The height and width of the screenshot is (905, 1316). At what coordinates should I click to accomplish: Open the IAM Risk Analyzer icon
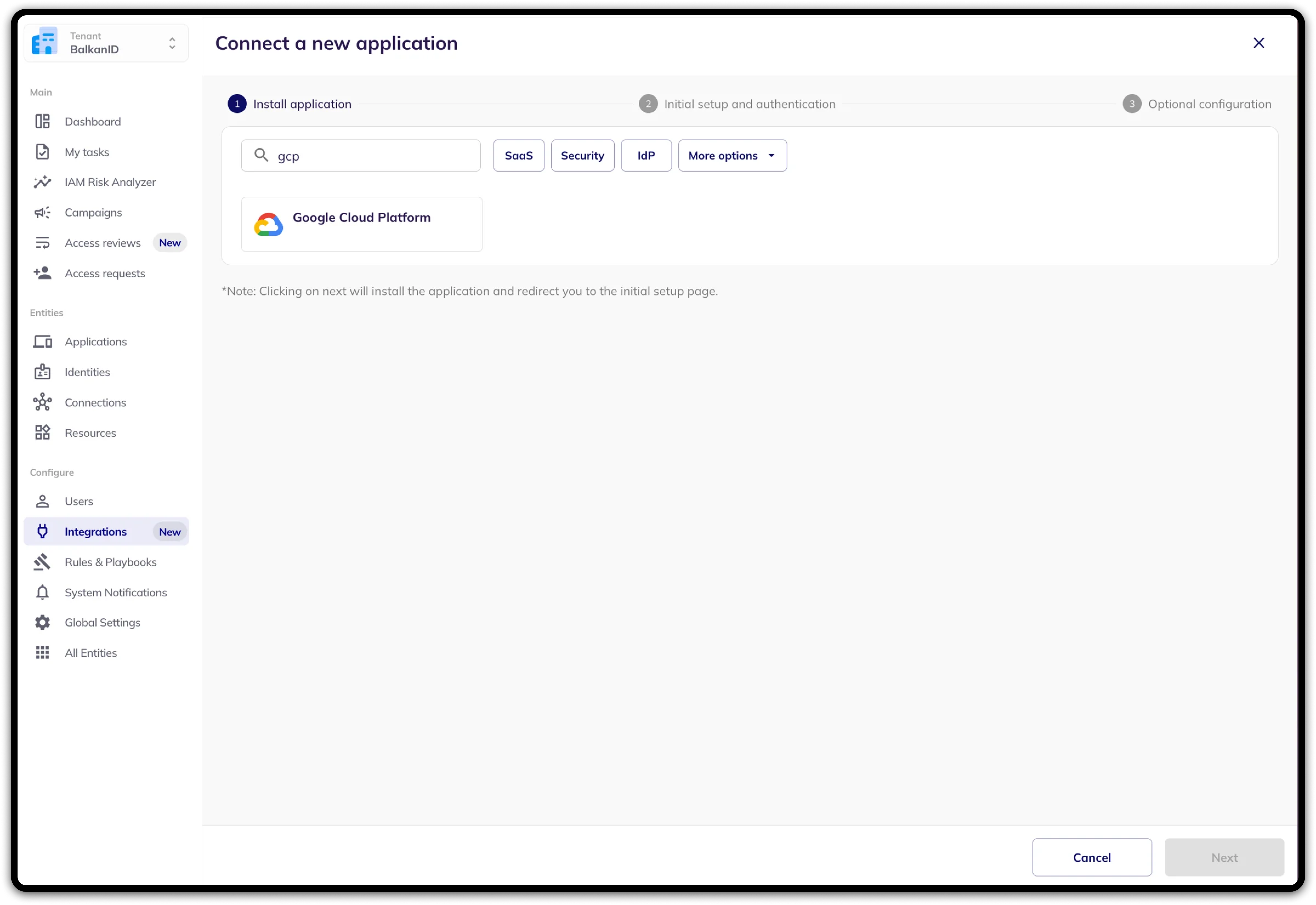[42, 182]
